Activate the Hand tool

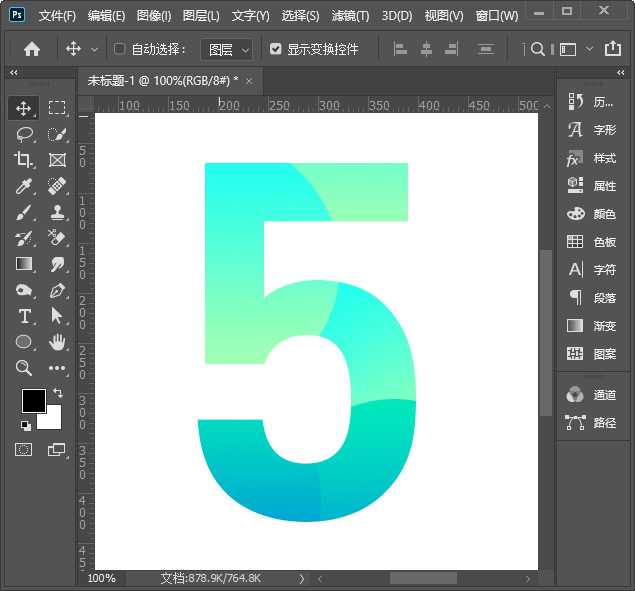tap(57, 342)
